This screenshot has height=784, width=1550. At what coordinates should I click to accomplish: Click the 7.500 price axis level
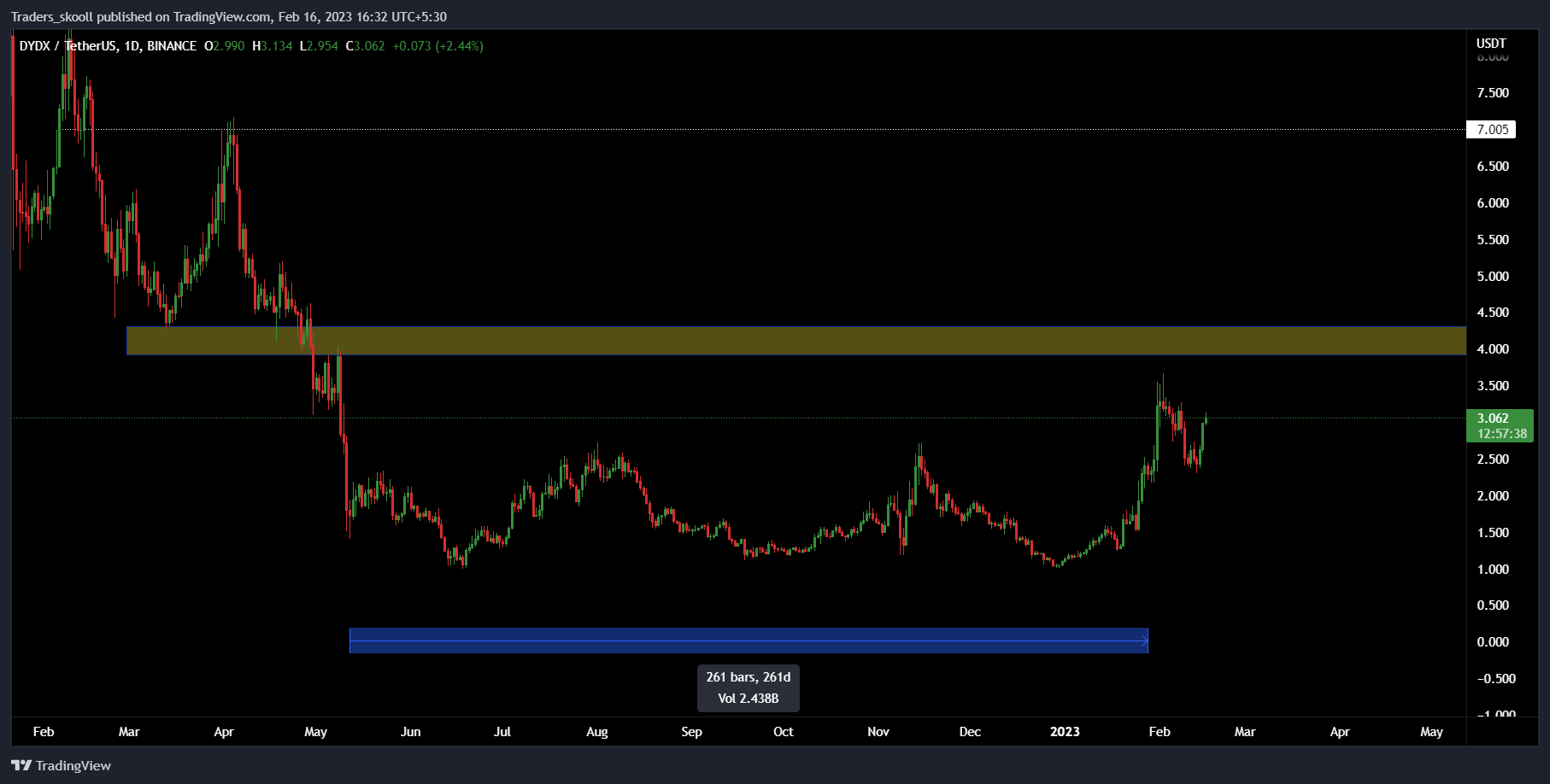click(x=1493, y=93)
